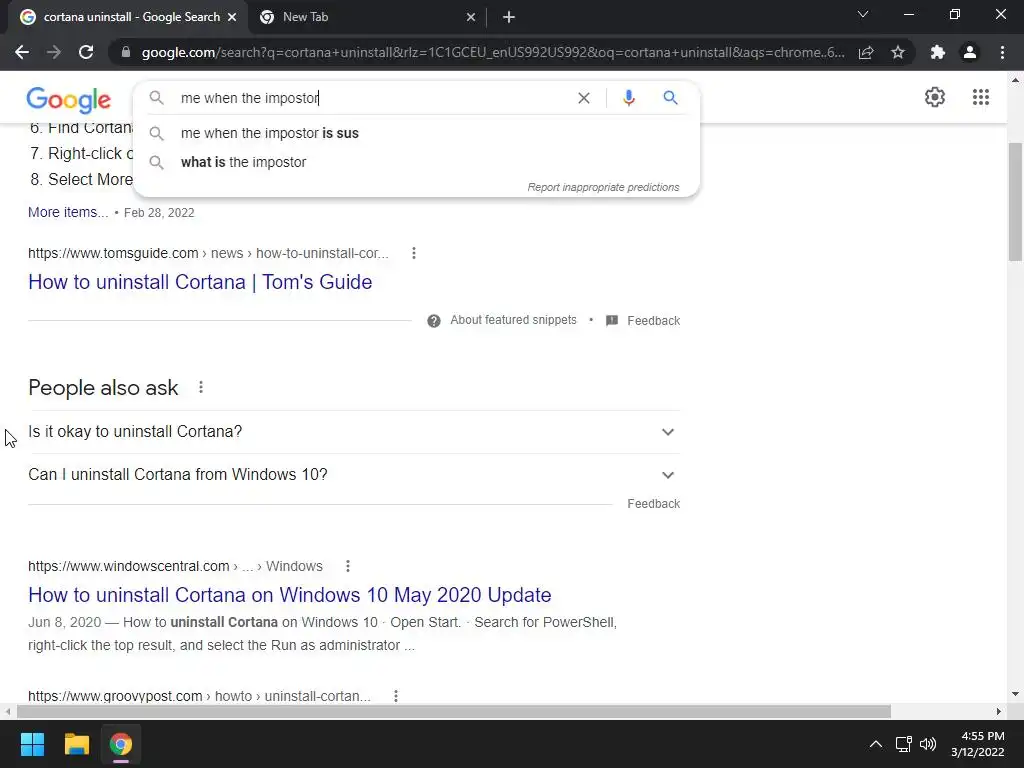Click the horizontal scrollbar thumb
The width and height of the screenshot is (1024, 768).
click(454, 711)
